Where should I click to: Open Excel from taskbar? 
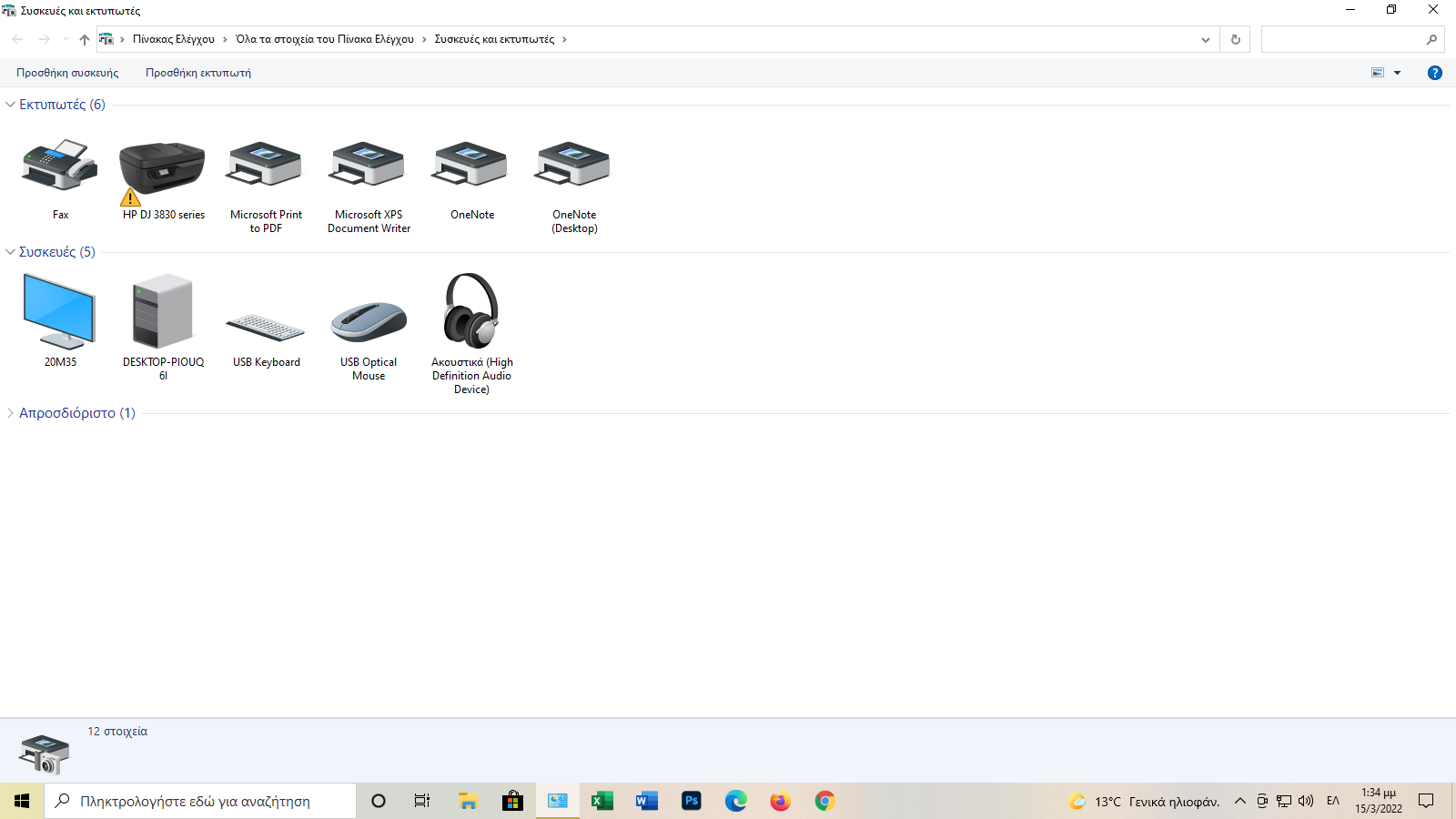(602, 801)
